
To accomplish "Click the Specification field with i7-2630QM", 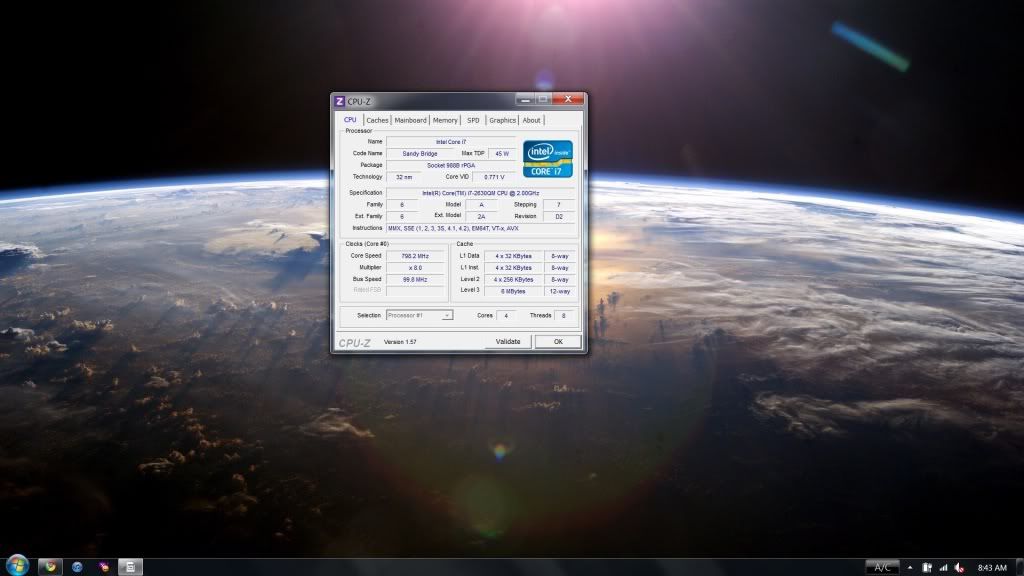I will pyautogui.click(x=481, y=193).
